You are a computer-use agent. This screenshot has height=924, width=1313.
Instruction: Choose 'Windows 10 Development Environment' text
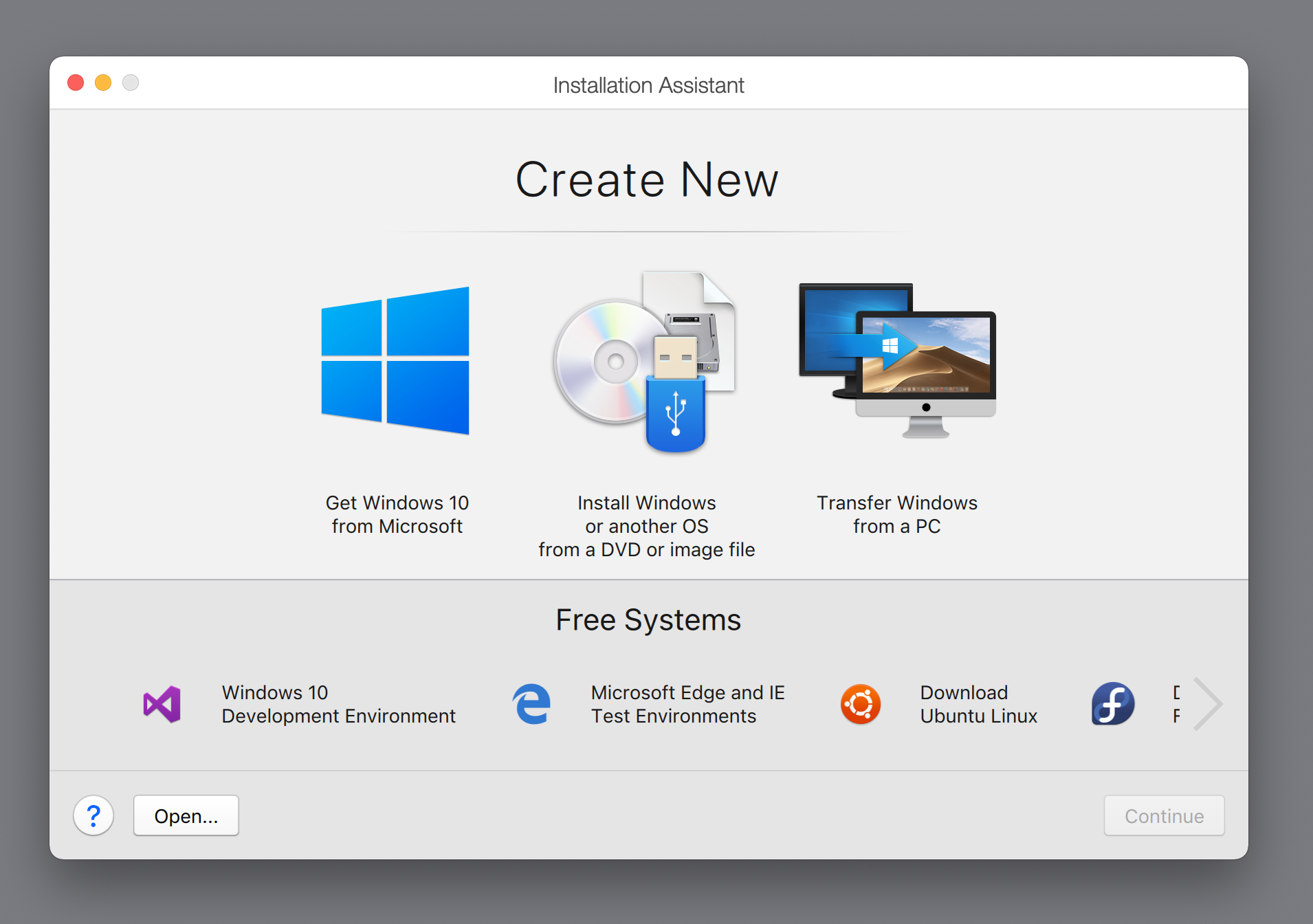click(x=339, y=704)
